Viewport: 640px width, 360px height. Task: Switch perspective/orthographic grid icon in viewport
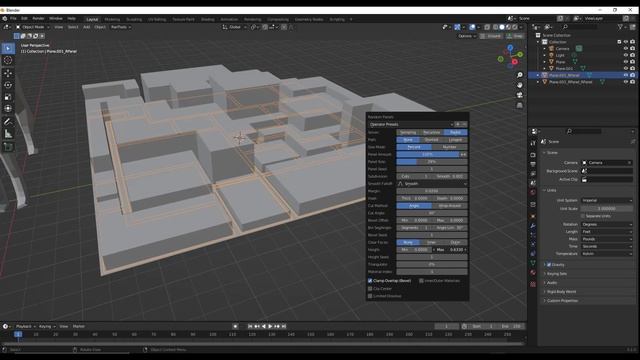(519, 105)
